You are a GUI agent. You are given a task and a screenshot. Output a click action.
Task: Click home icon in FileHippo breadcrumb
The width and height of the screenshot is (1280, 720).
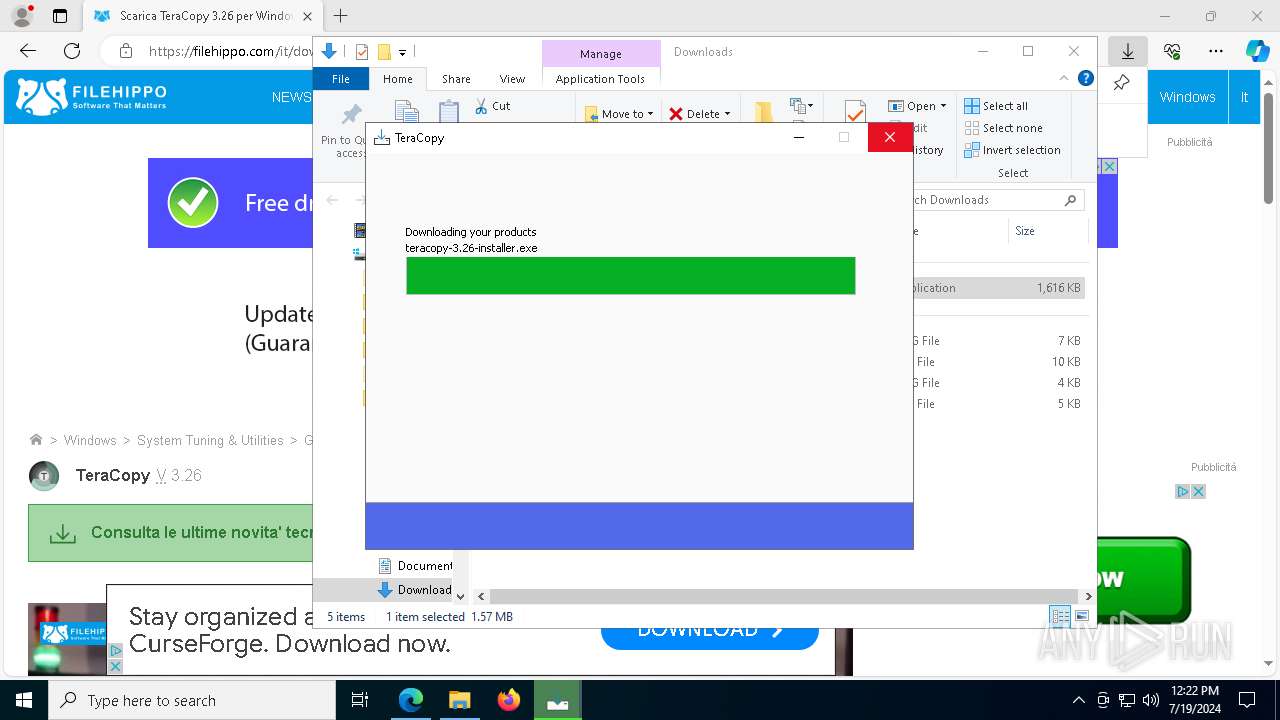tap(36, 440)
